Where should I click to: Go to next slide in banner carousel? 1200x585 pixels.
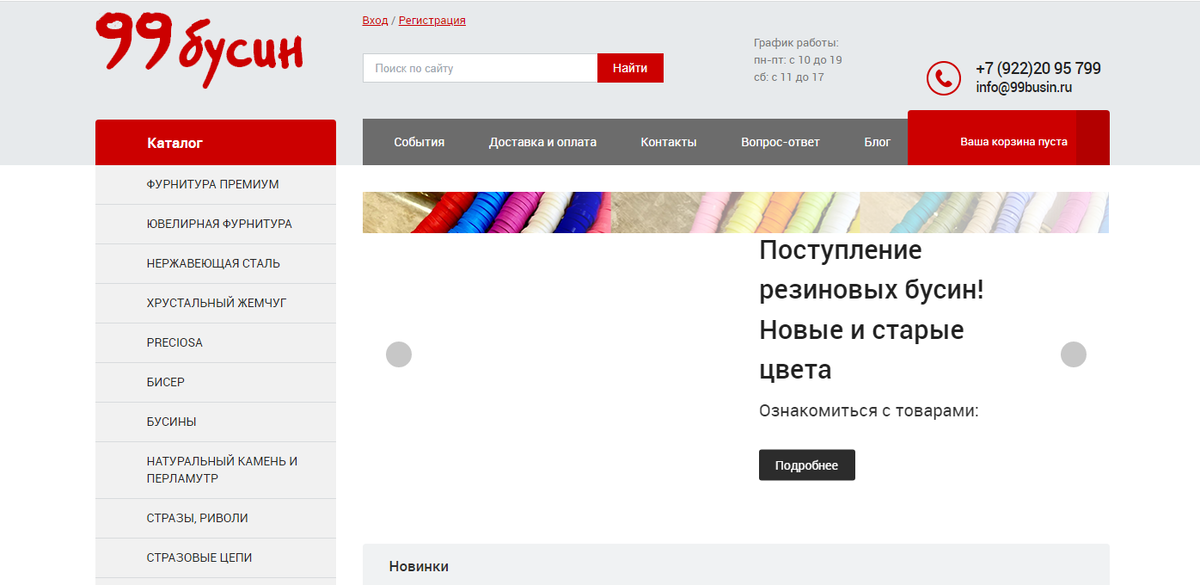pos(1073,354)
